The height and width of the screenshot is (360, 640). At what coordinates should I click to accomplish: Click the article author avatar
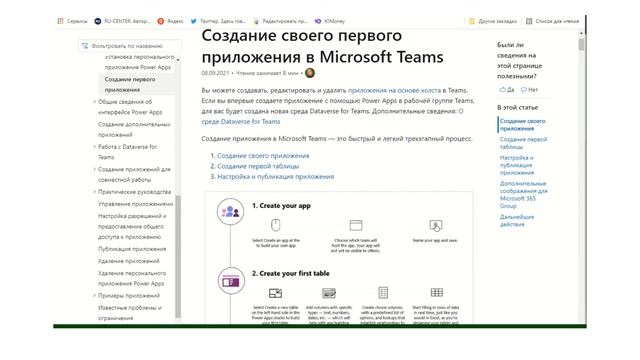point(310,73)
